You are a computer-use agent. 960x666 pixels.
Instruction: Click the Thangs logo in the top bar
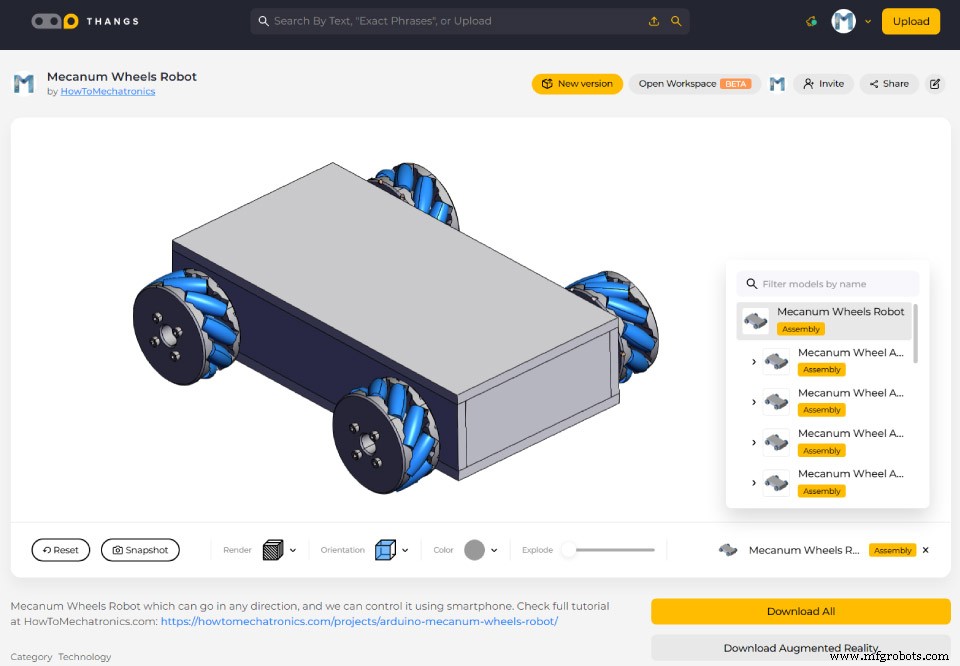click(85, 20)
